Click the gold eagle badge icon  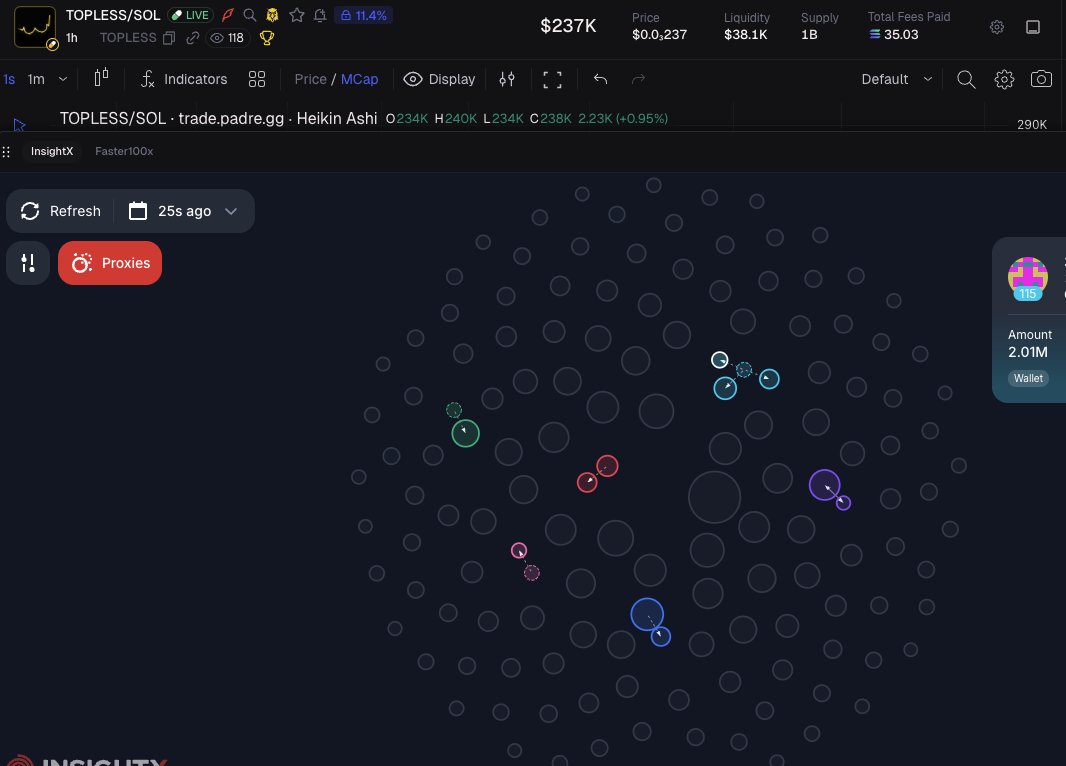pyautogui.click(x=273, y=15)
